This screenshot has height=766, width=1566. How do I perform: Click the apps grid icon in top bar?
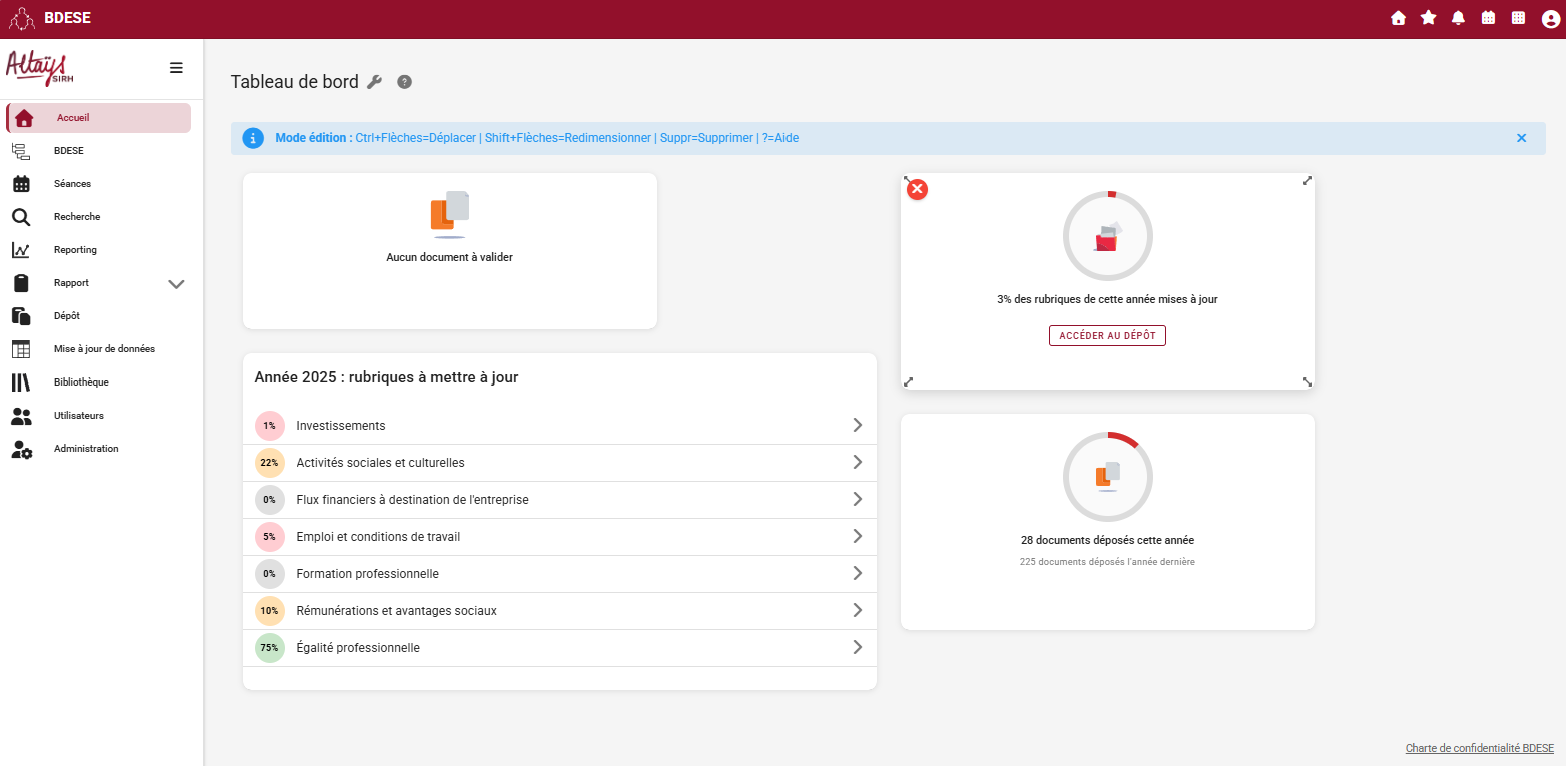[x=1518, y=18]
